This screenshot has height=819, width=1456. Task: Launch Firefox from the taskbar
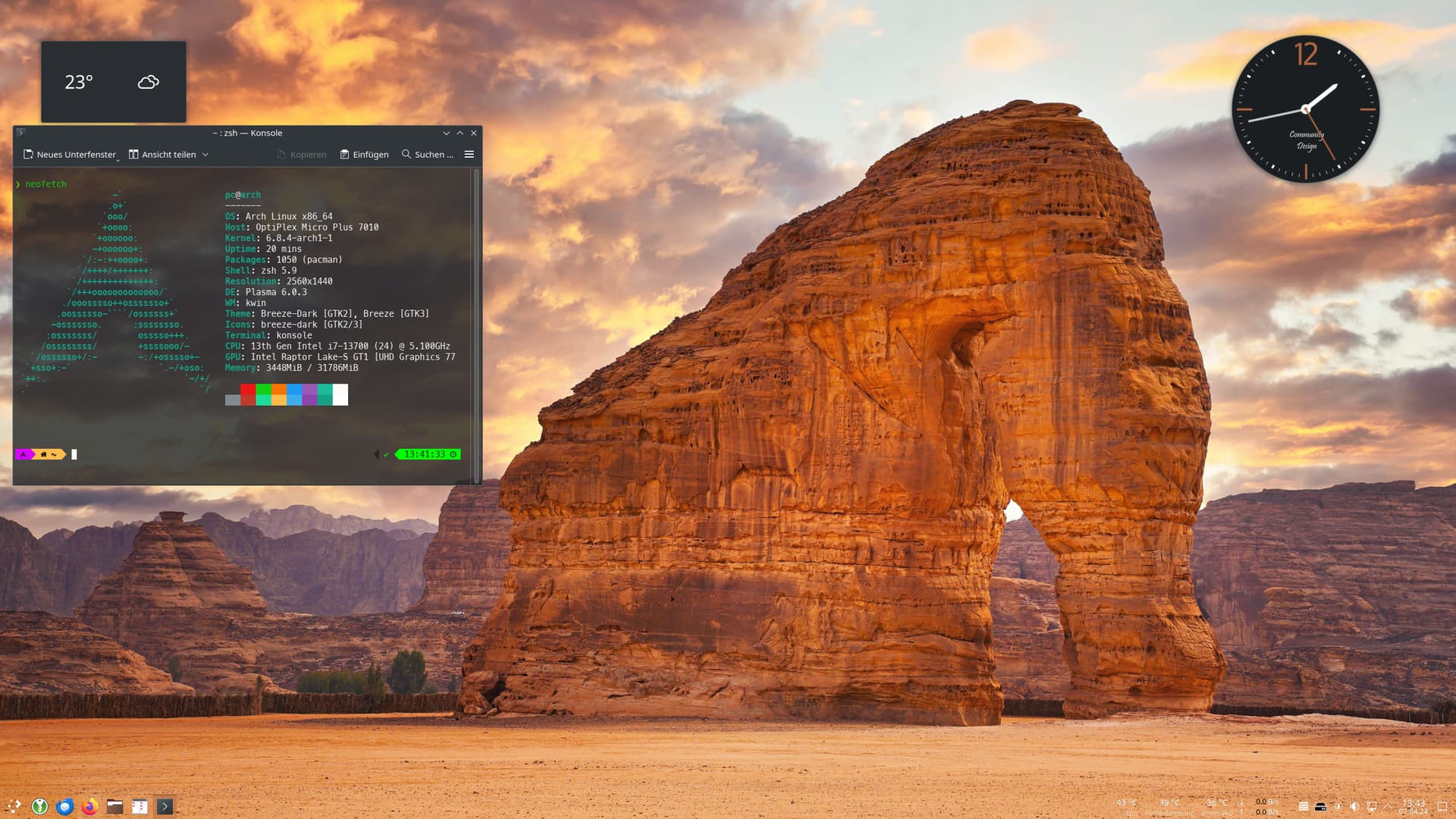(x=89, y=806)
